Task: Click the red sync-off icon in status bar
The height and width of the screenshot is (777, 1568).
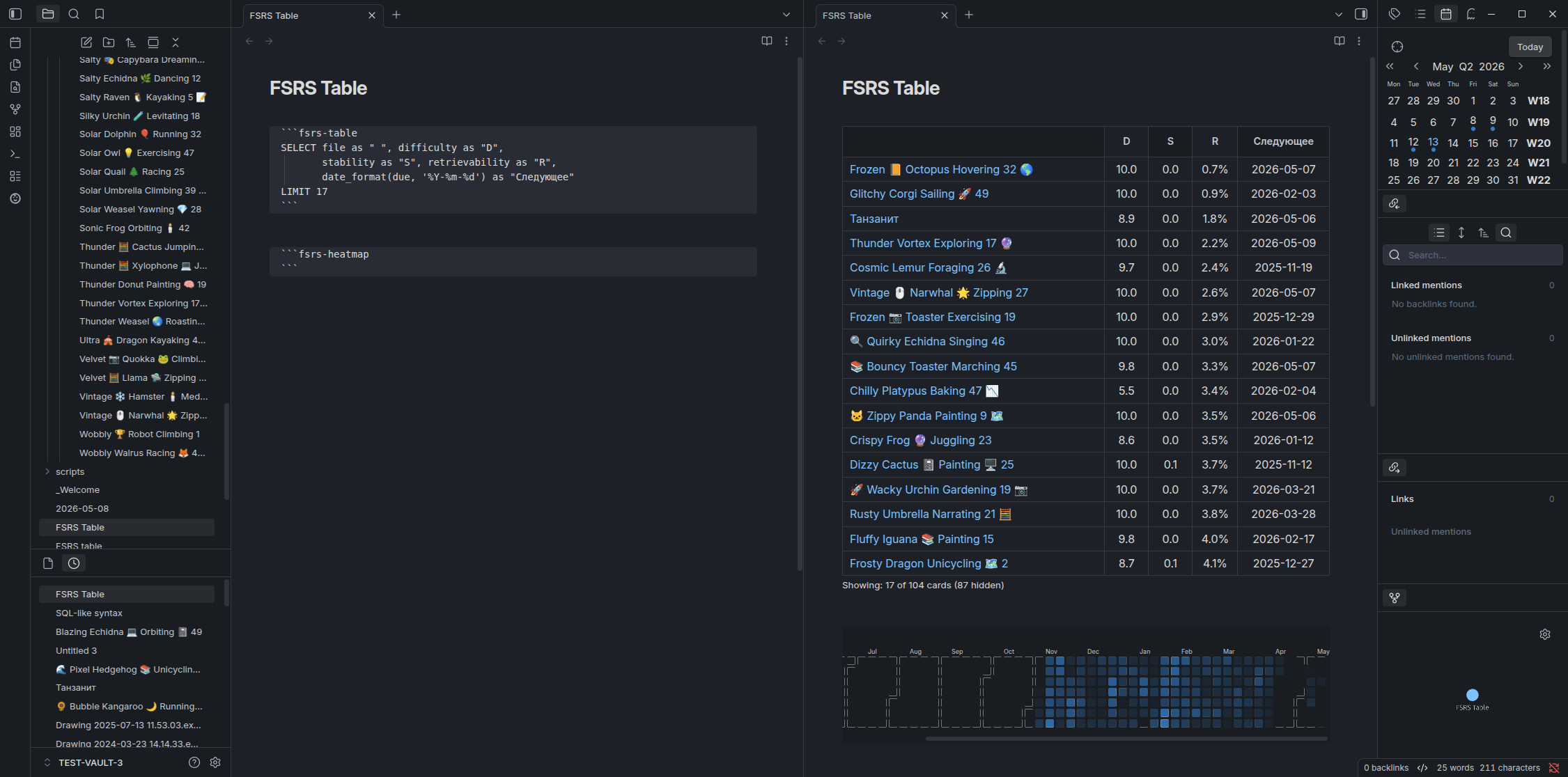Action: 1554,768
